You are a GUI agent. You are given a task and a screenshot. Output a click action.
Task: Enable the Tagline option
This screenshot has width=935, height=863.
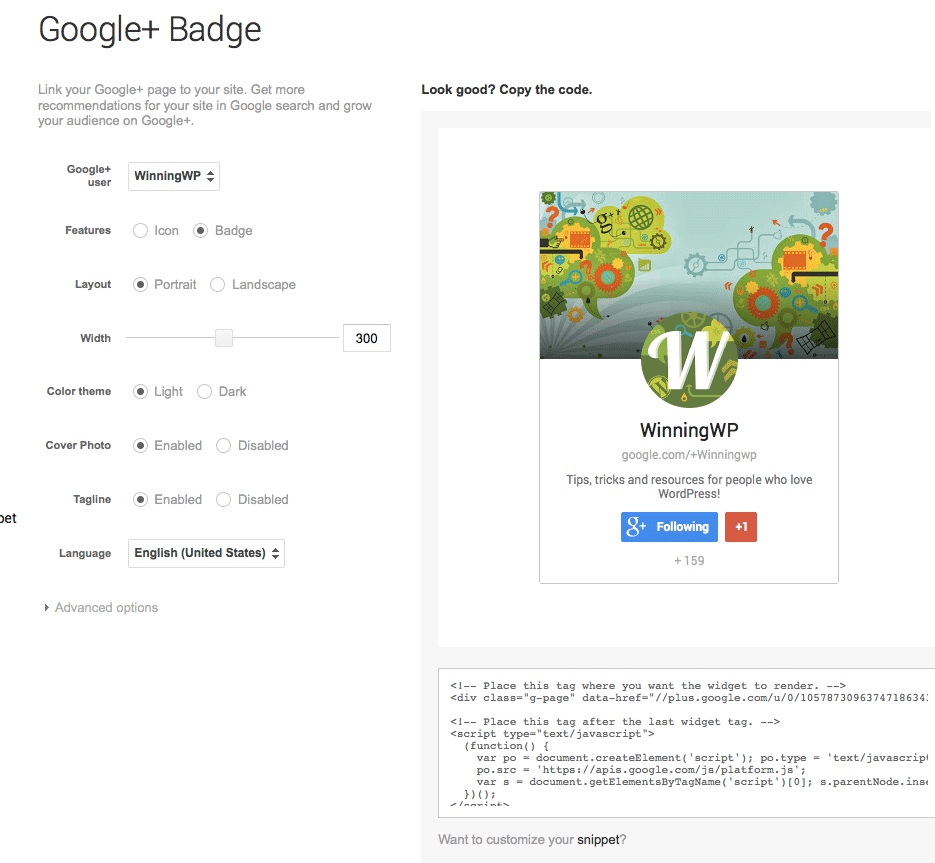140,499
